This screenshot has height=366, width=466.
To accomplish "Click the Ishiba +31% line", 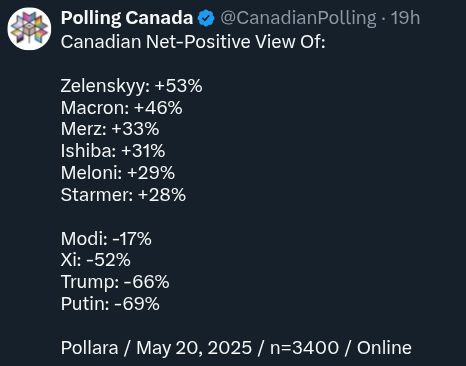I will point(113,151).
